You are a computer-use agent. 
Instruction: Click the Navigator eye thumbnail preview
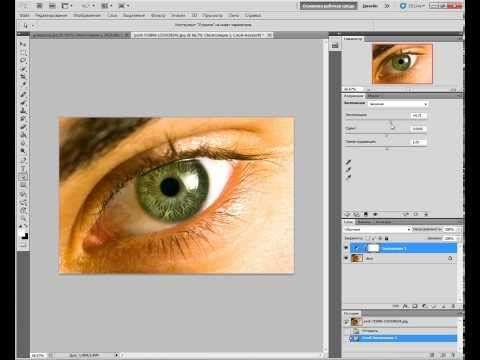coord(402,63)
